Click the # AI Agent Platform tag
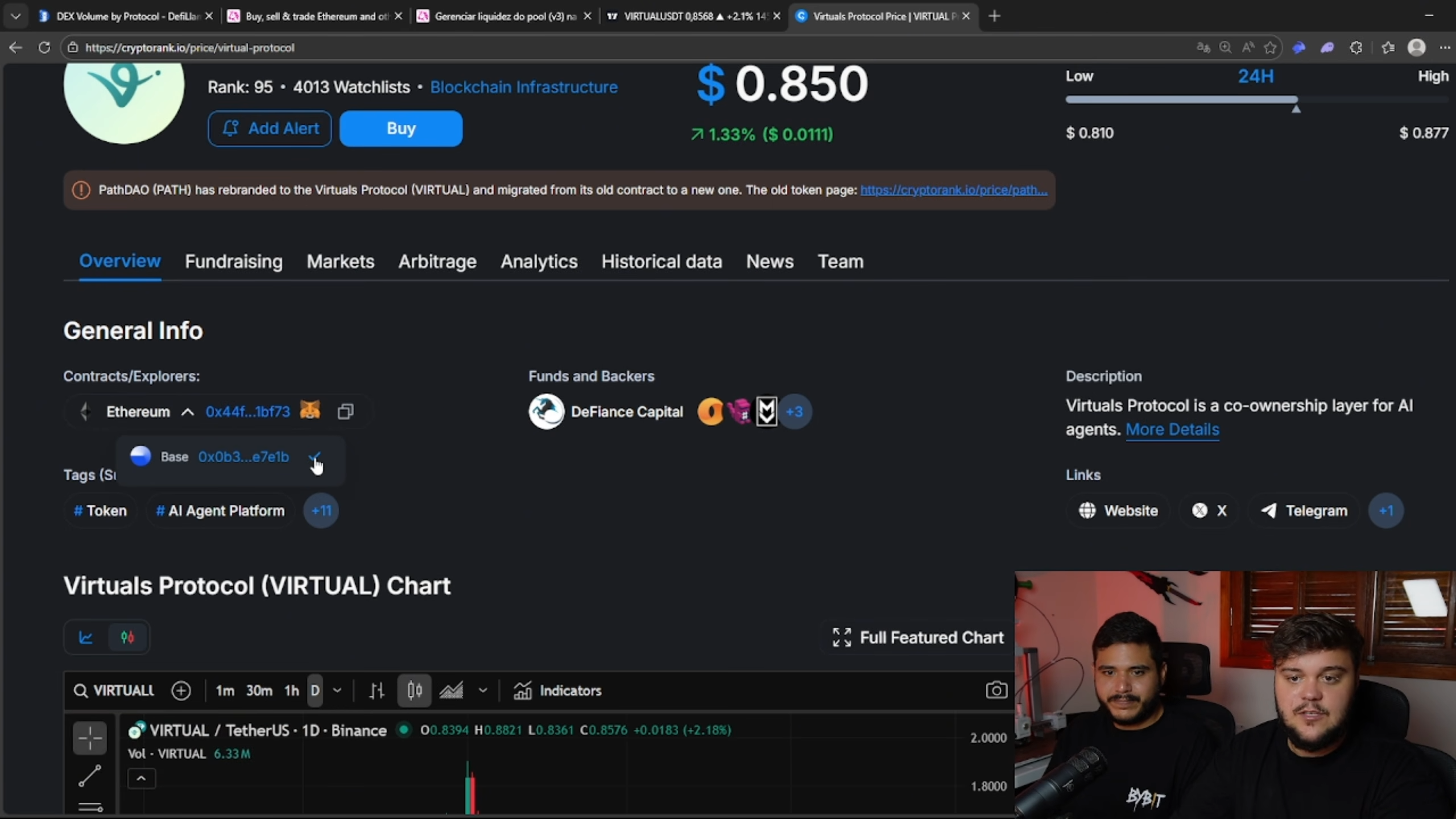 pos(220,511)
